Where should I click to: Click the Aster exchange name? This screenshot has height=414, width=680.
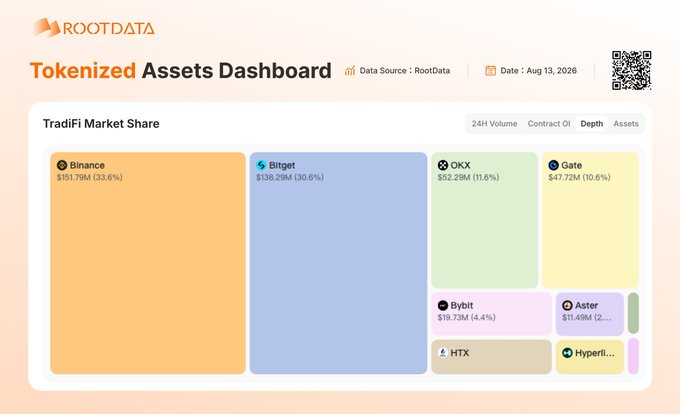pos(587,306)
